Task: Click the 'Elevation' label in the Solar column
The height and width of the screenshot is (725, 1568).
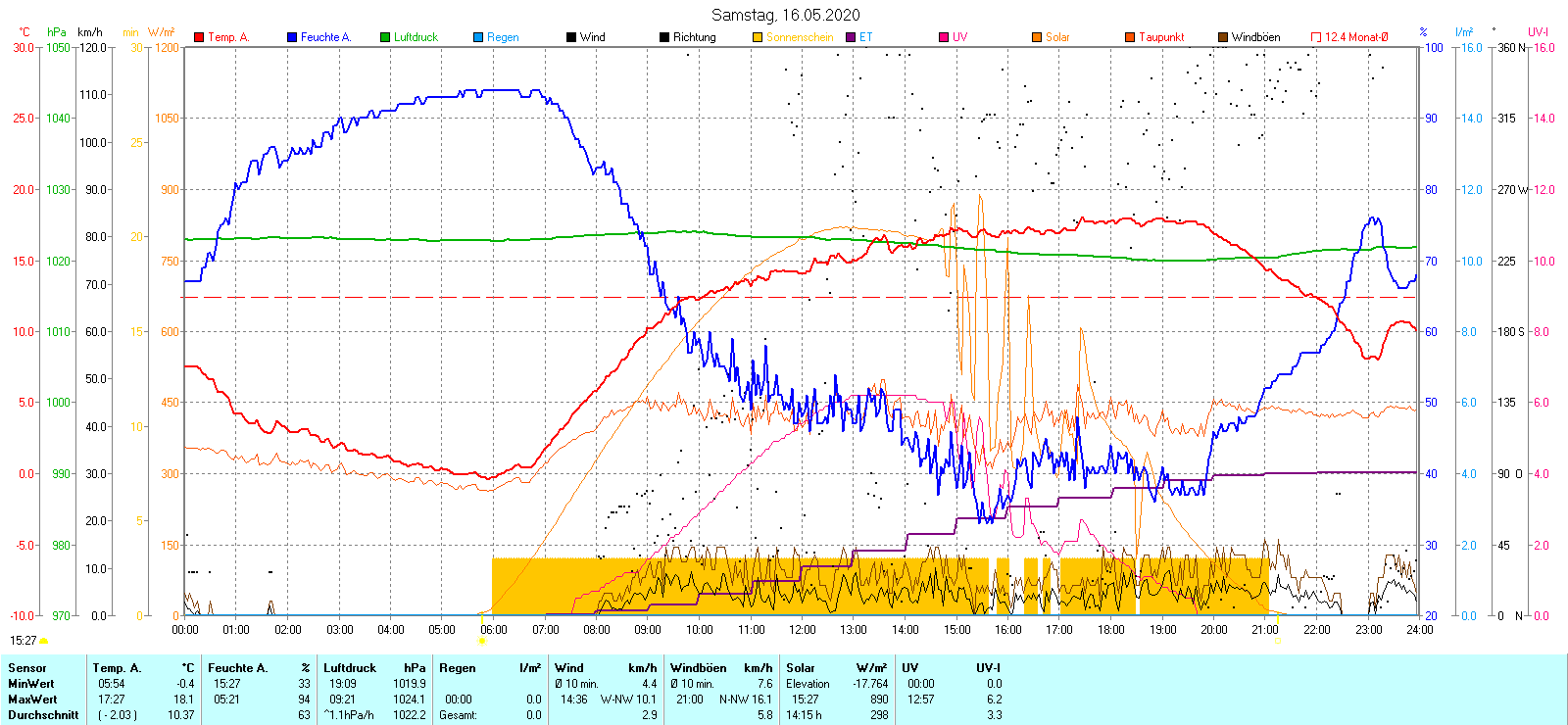Action: pyautogui.click(x=808, y=684)
